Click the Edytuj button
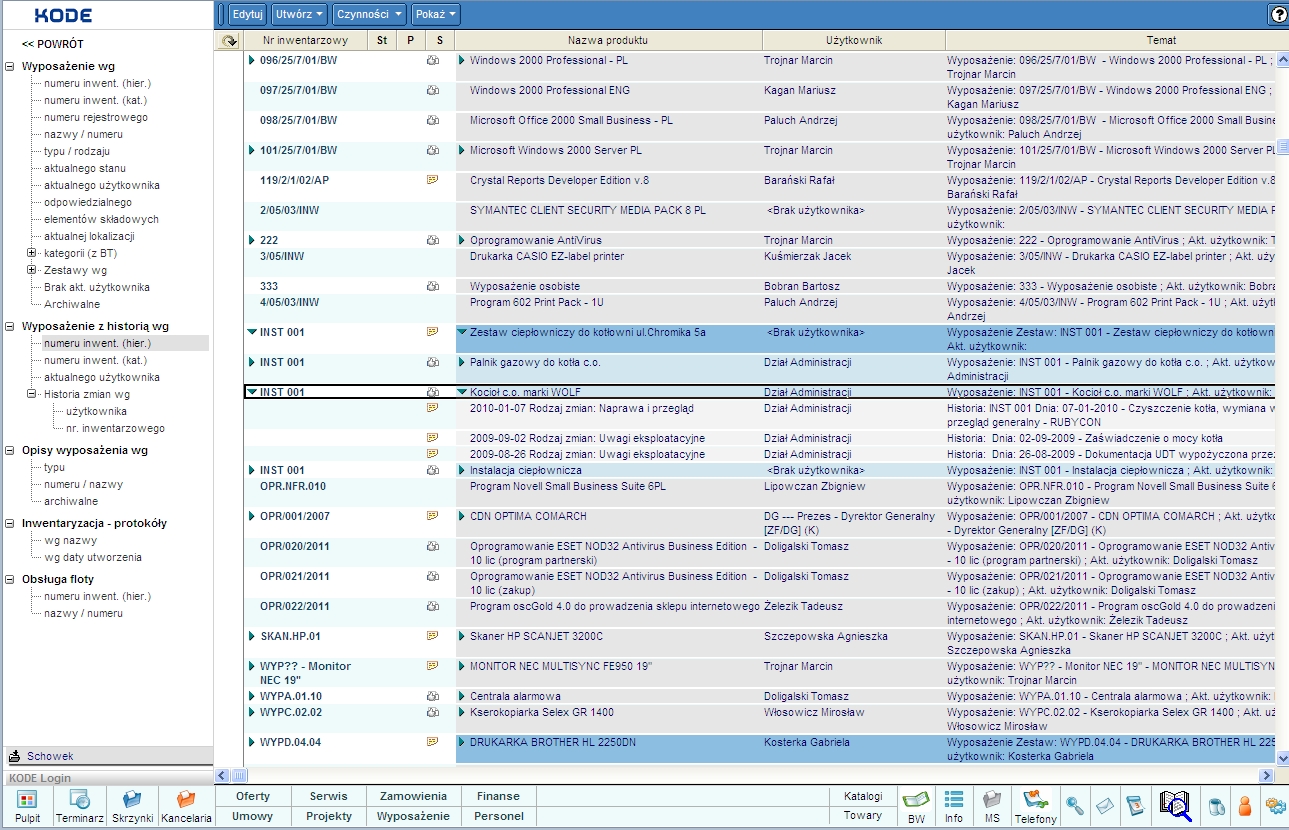 (246, 14)
